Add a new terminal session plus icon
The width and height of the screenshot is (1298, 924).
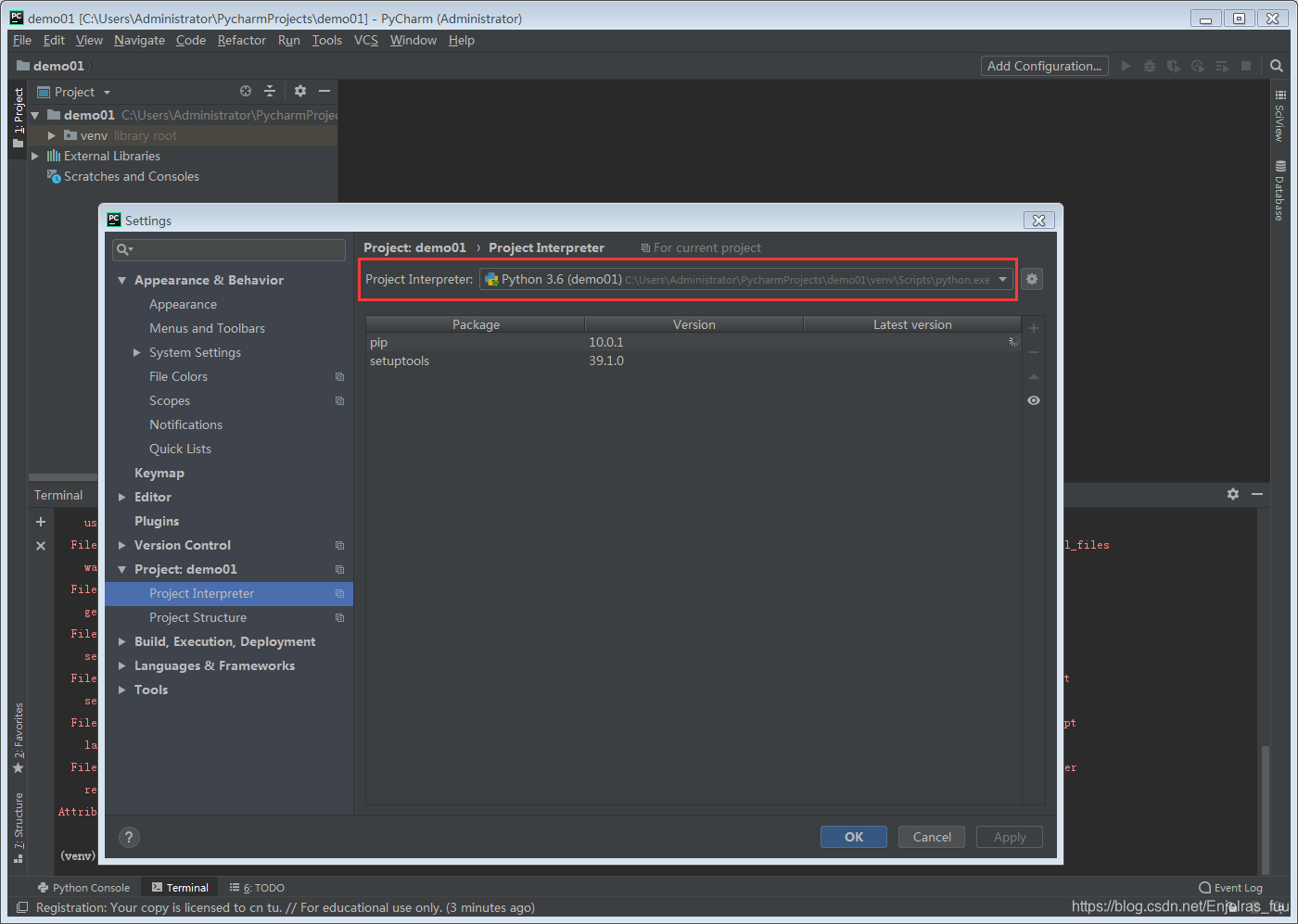(x=41, y=522)
